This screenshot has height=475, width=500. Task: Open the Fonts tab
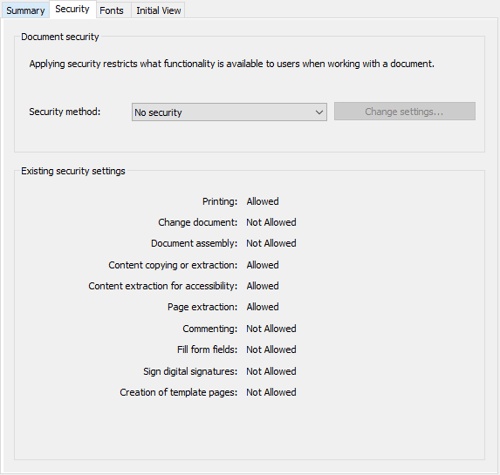(112, 10)
